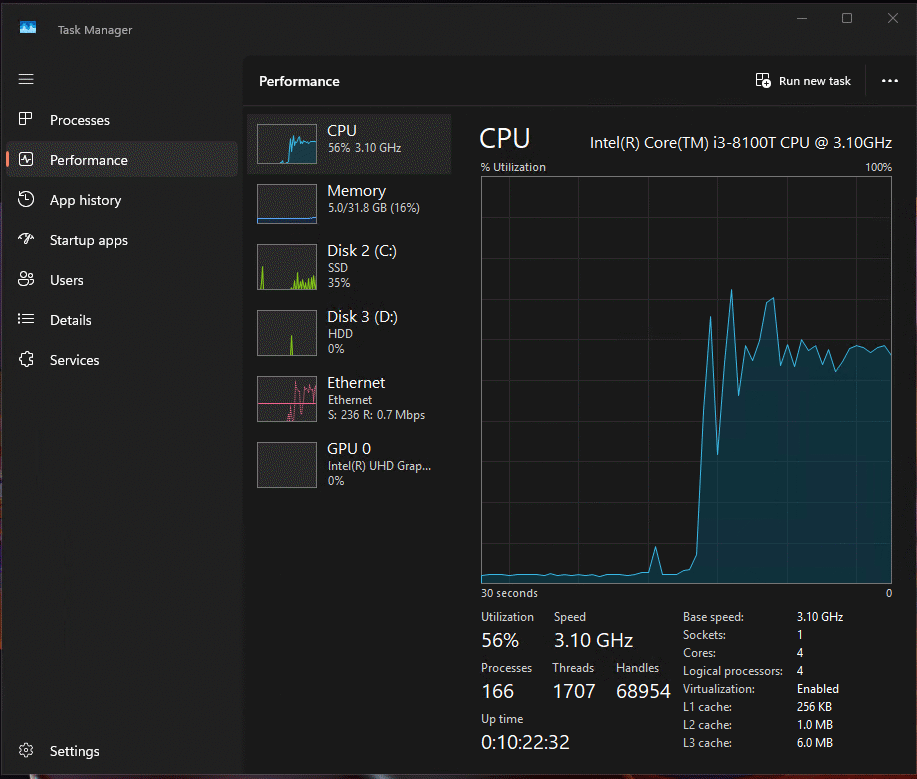
Task: Toggle the hamburger navigation menu
Action: tap(27, 79)
